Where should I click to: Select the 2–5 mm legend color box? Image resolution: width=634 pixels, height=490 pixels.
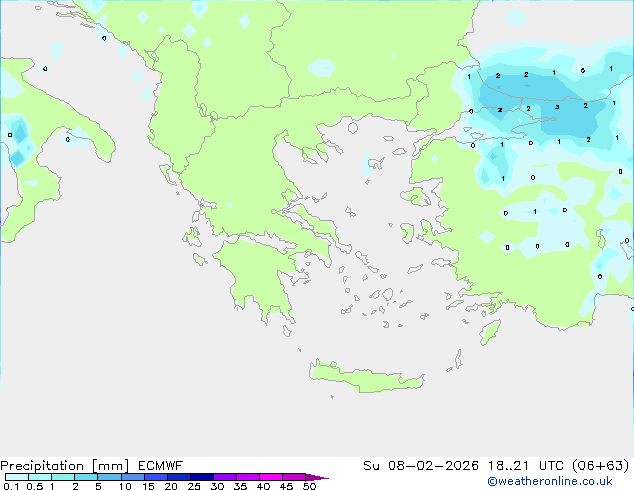(86, 477)
